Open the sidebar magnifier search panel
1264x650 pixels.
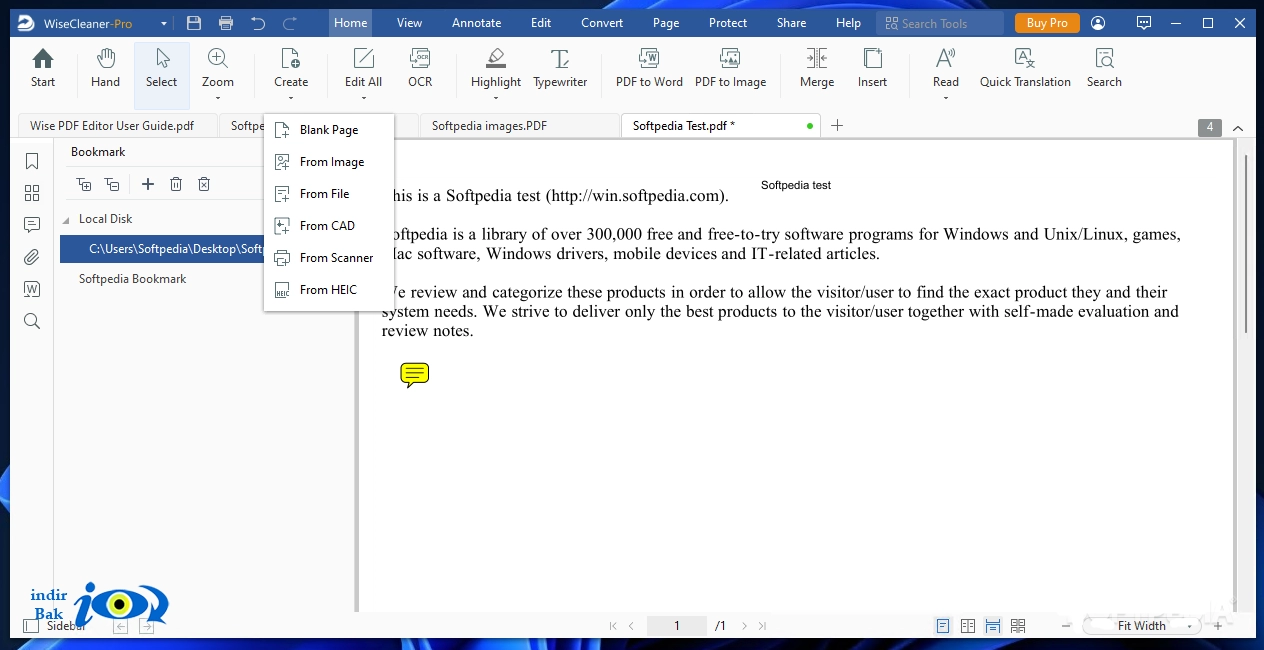tap(32, 321)
